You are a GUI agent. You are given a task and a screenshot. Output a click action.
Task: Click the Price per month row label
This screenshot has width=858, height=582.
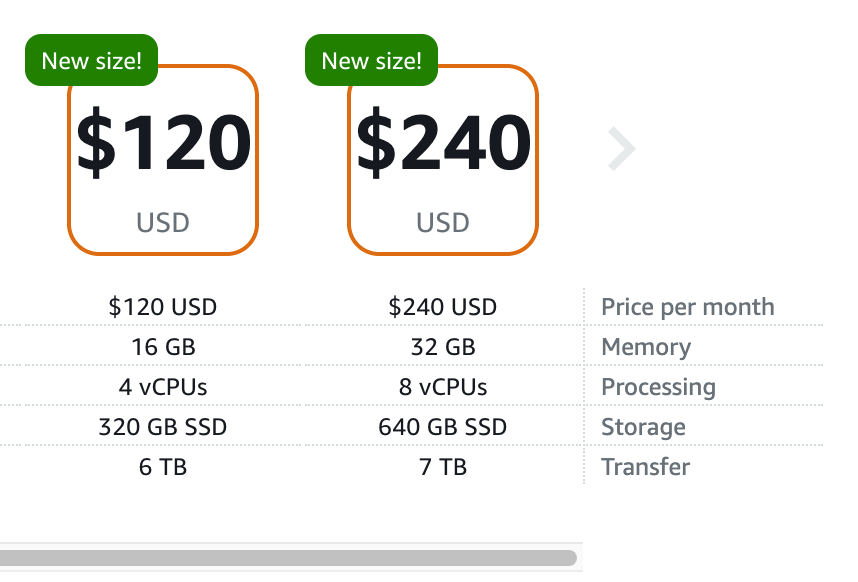(x=687, y=307)
